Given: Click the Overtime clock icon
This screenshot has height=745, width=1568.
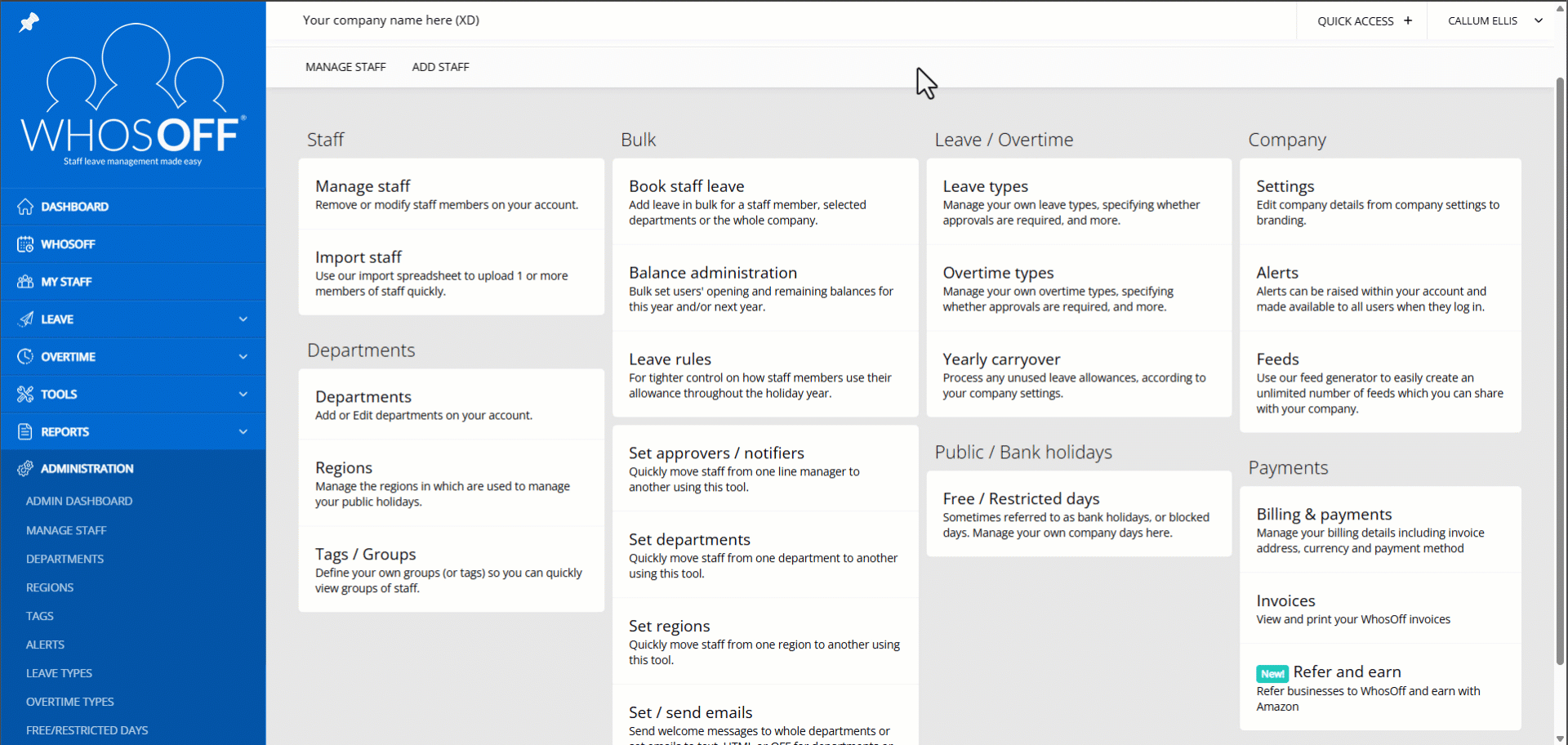Looking at the screenshot, I should [25, 357].
